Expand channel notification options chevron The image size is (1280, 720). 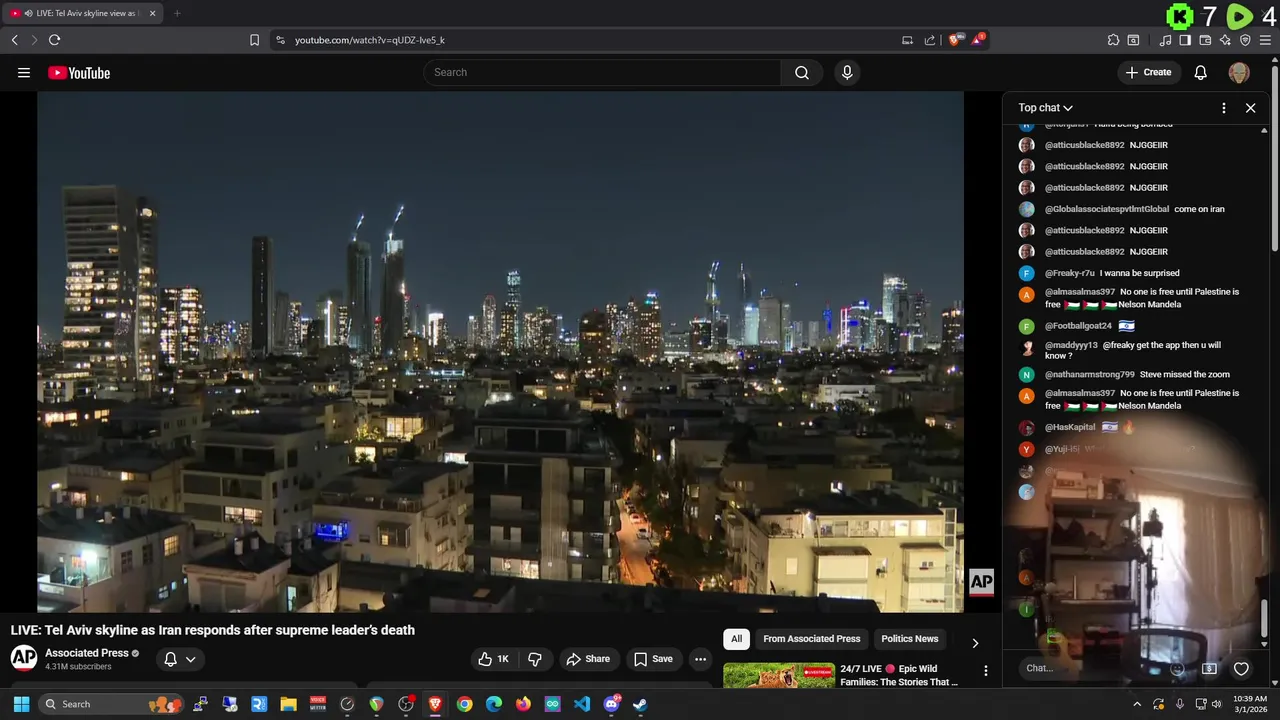pos(190,659)
